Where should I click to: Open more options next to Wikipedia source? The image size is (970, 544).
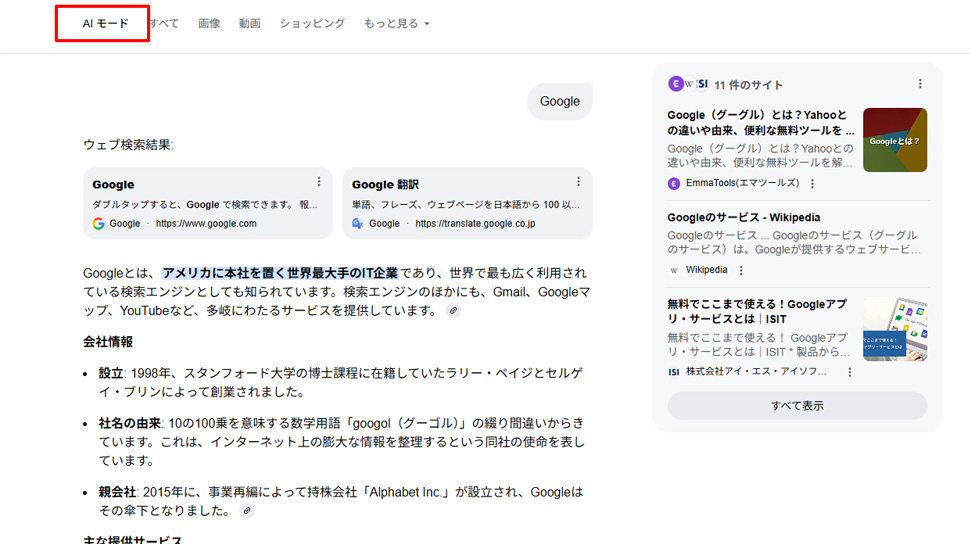(x=741, y=270)
